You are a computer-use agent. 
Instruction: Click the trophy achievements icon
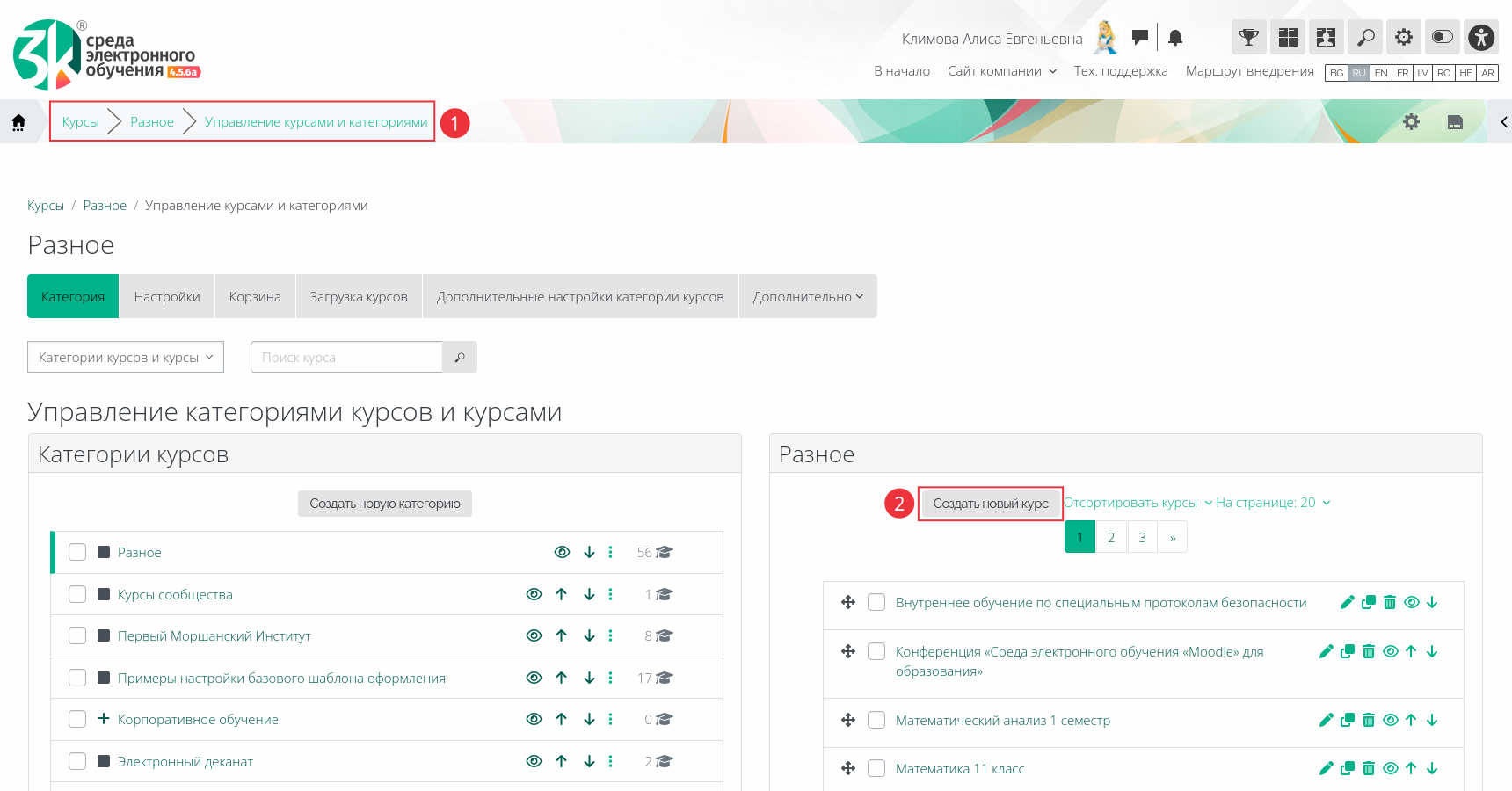pyautogui.click(x=1248, y=37)
